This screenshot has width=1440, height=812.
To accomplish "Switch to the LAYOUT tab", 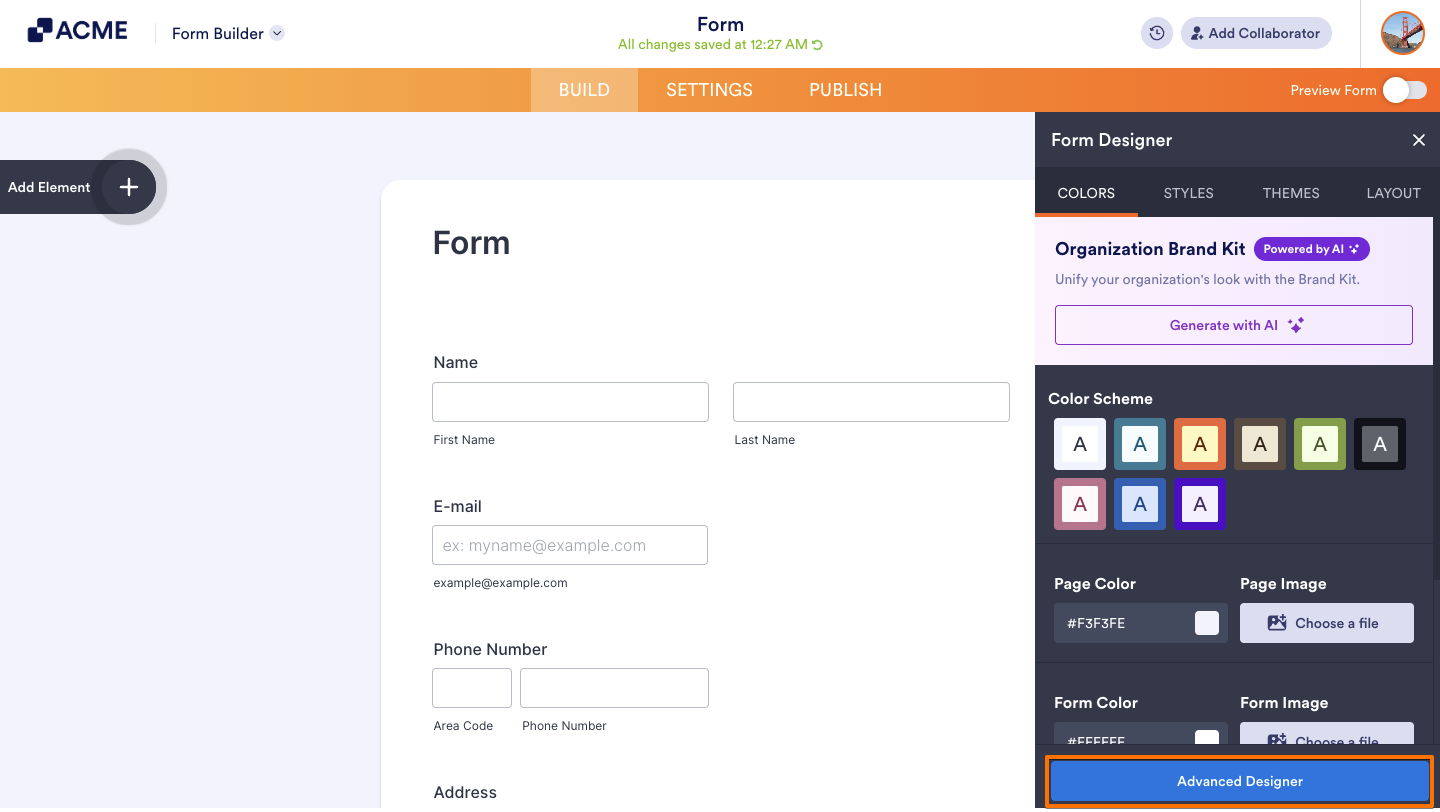I will [x=1394, y=193].
